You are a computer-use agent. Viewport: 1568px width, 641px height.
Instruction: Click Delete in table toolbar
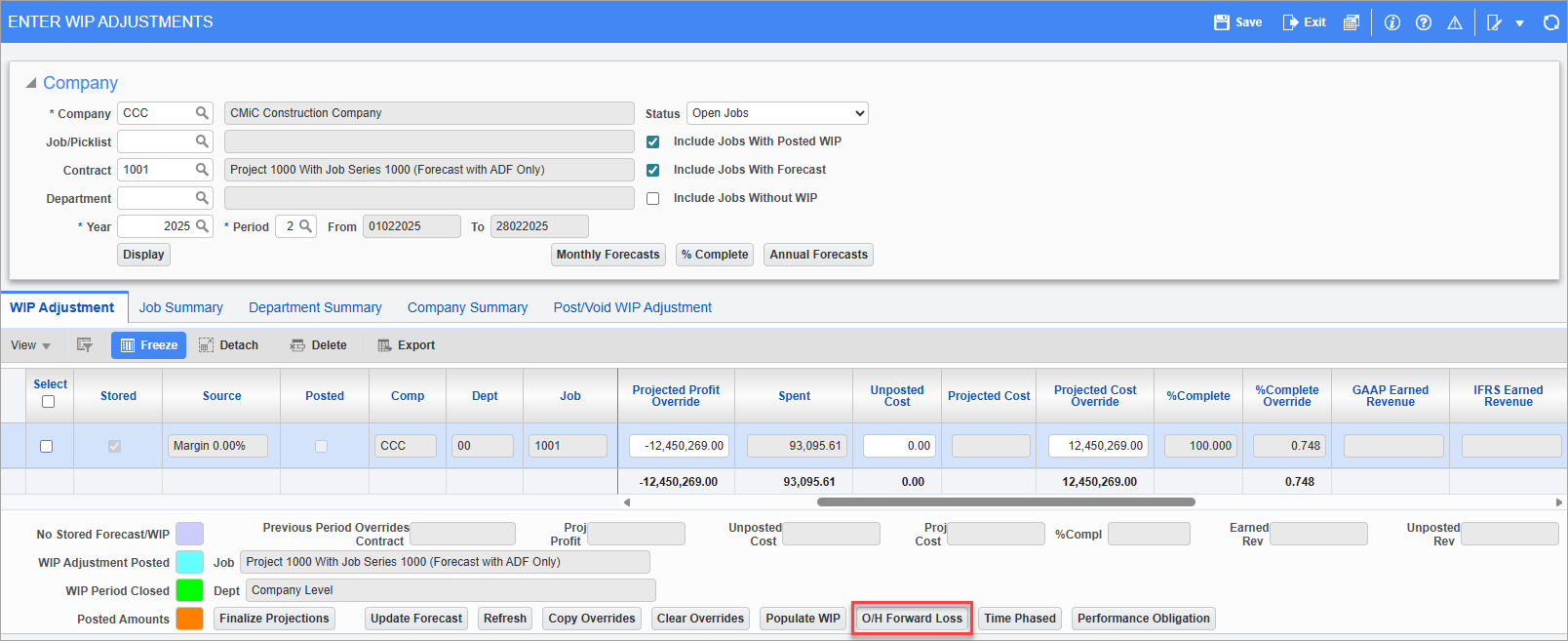(x=318, y=345)
